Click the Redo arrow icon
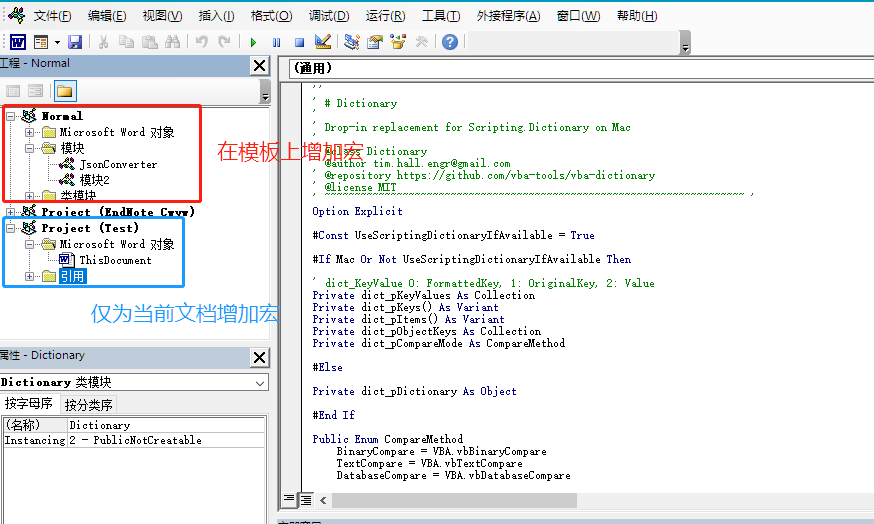The width and height of the screenshot is (874, 524). (225, 42)
